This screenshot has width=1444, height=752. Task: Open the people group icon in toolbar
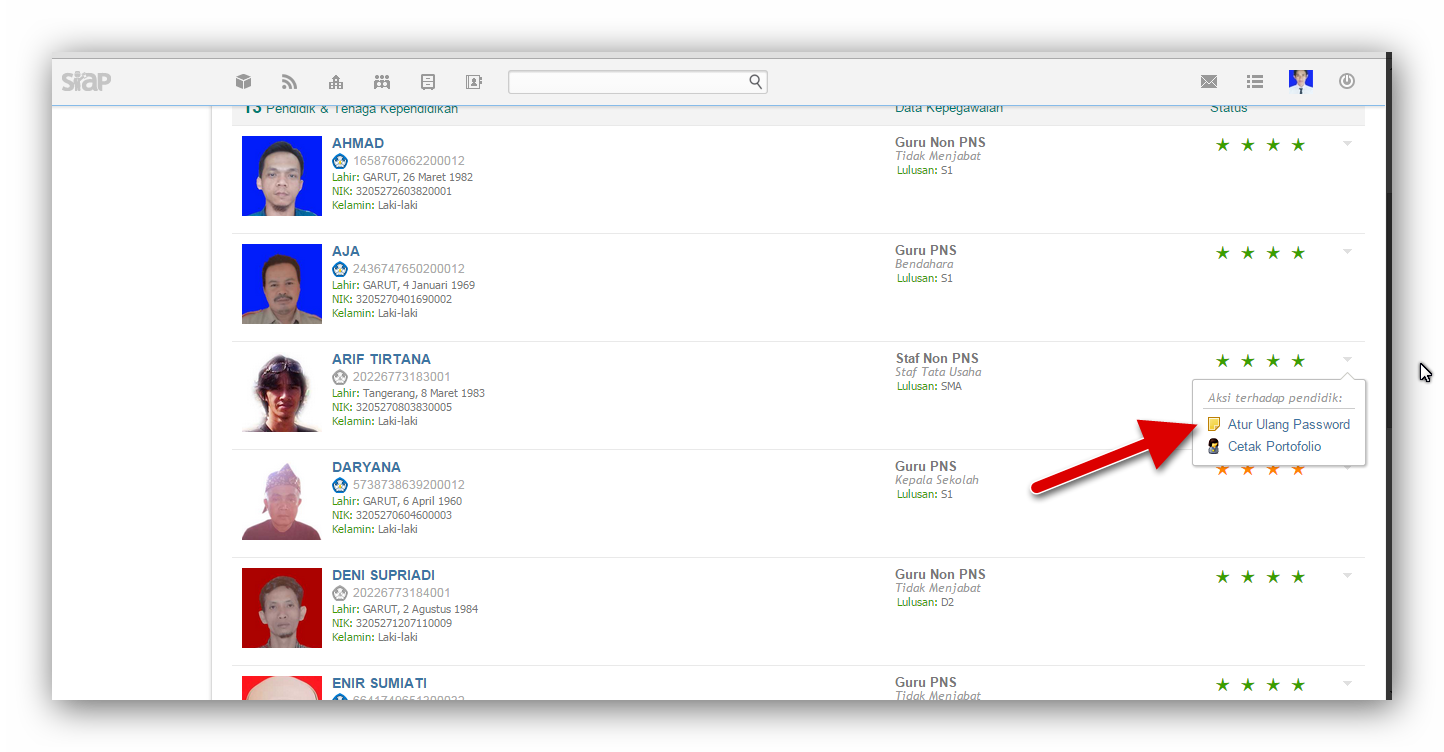[382, 82]
